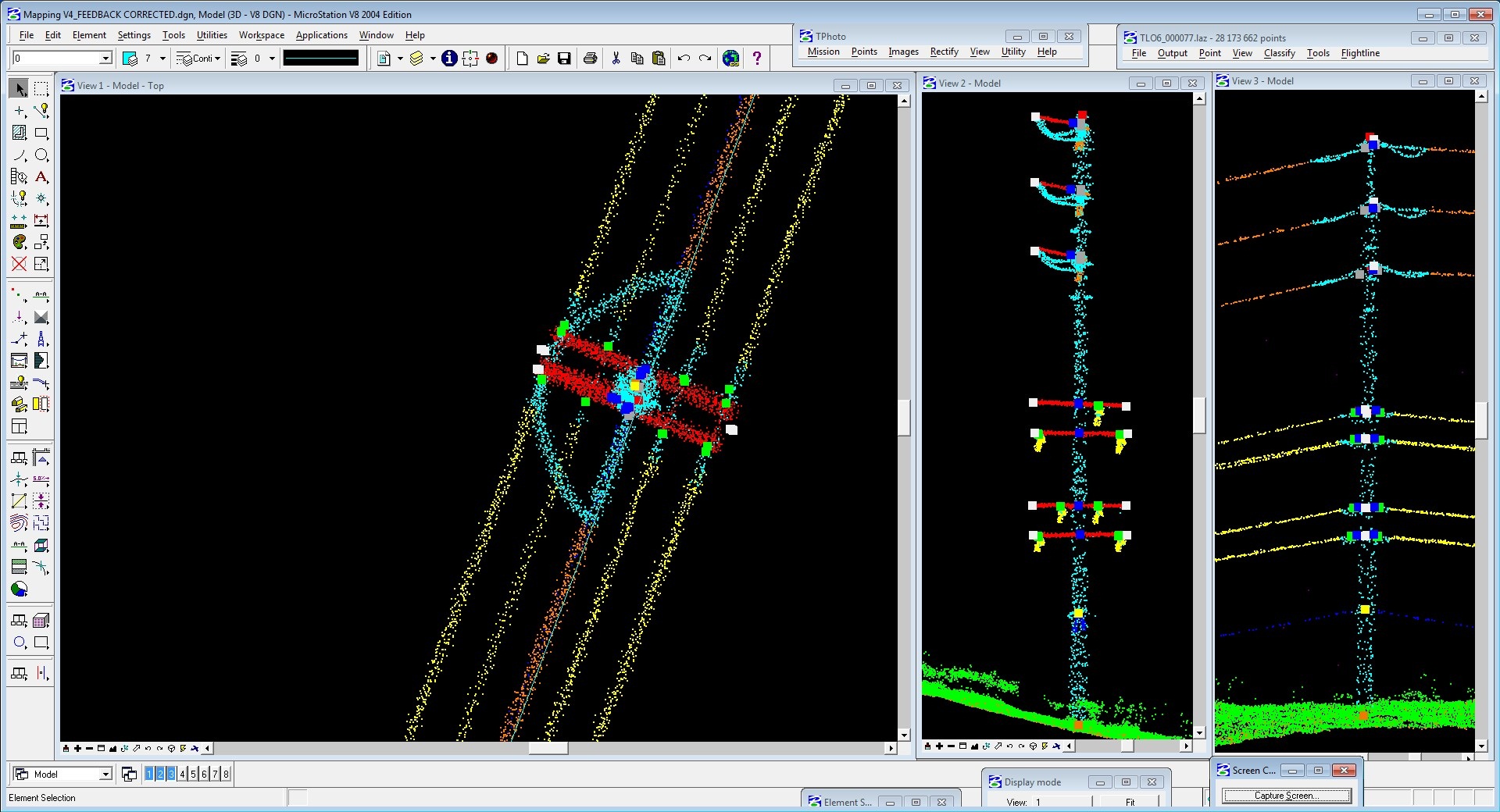Image resolution: width=1500 pixels, height=812 pixels.
Task: Open the Element Information icon
Action: point(449,59)
